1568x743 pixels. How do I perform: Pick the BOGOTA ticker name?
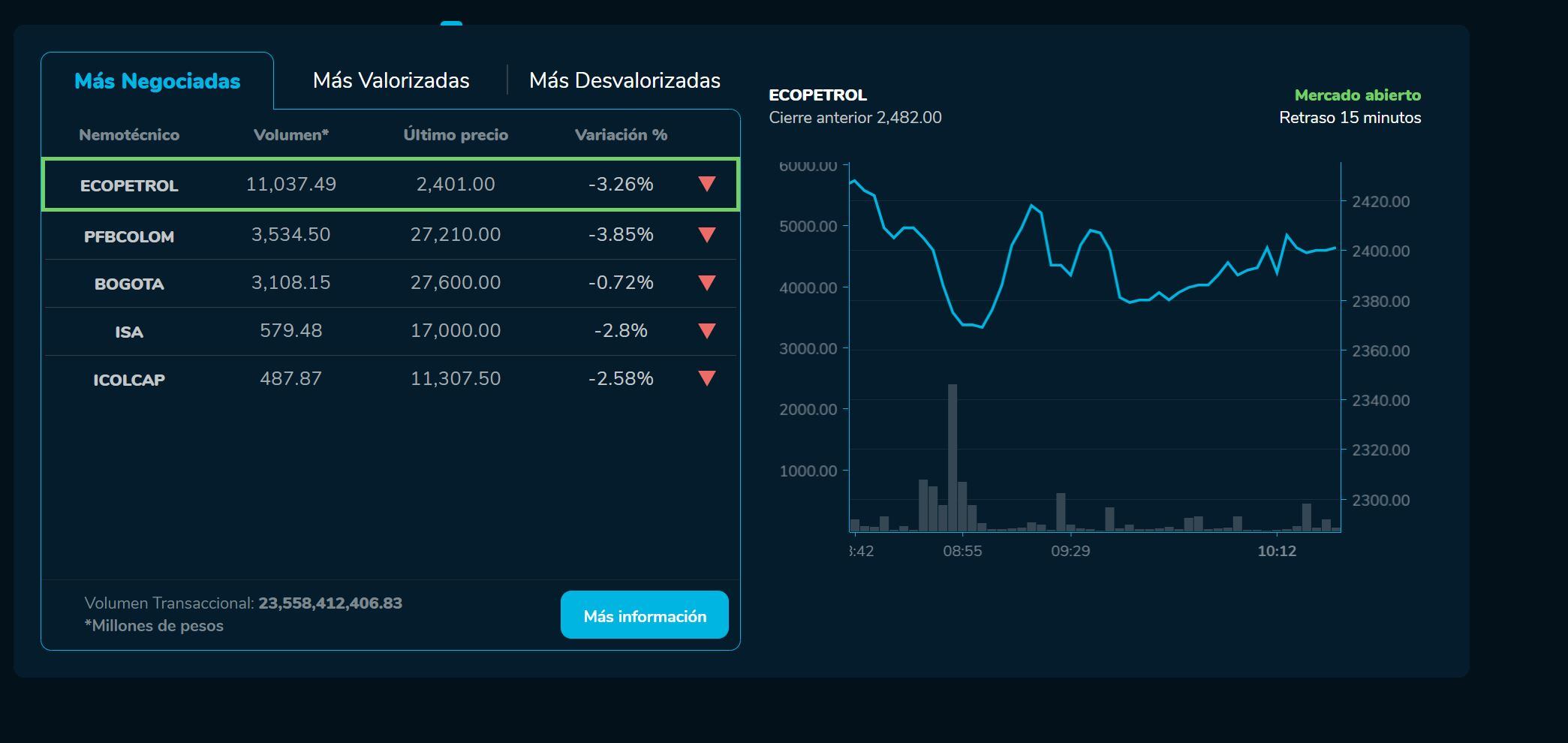[x=129, y=284]
